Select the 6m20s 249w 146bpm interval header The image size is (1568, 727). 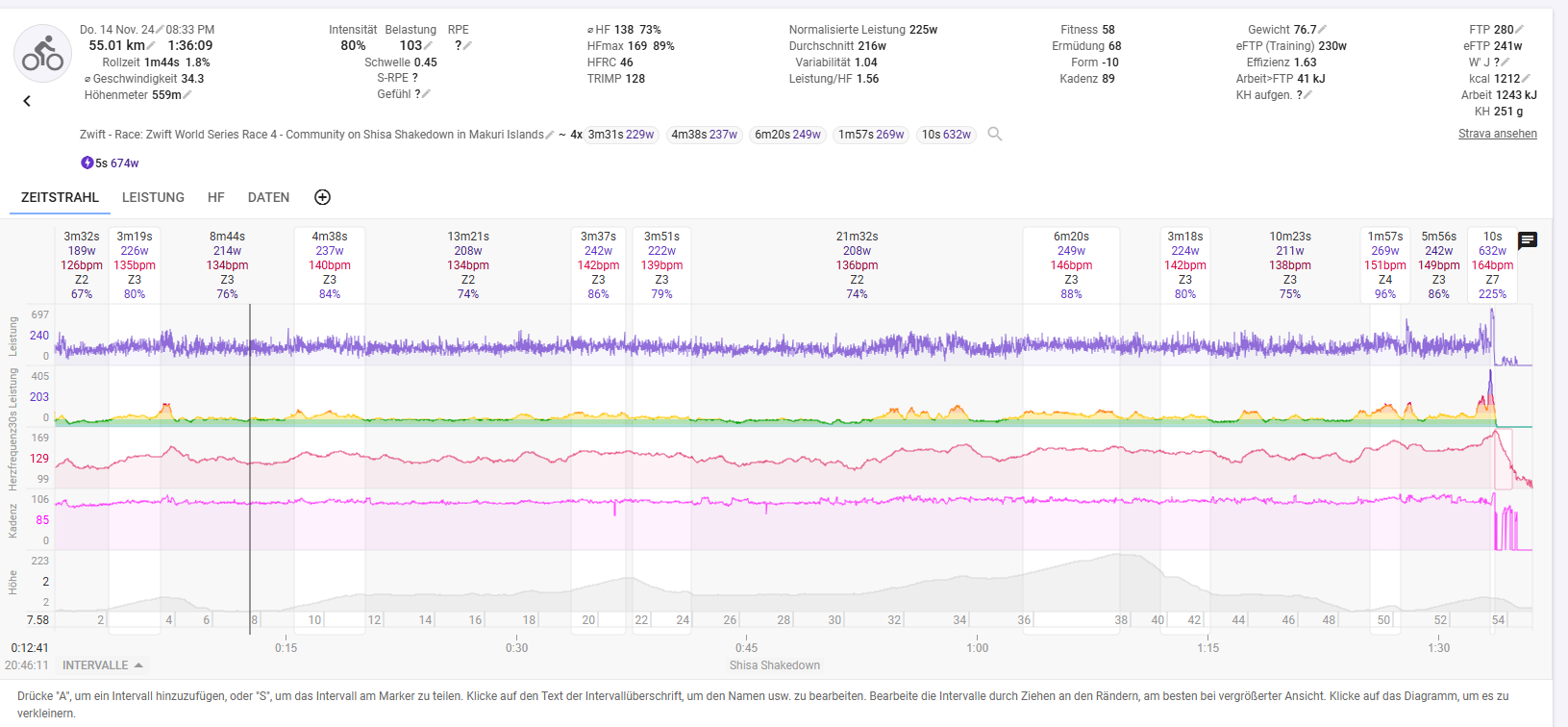click(1071, 264)
